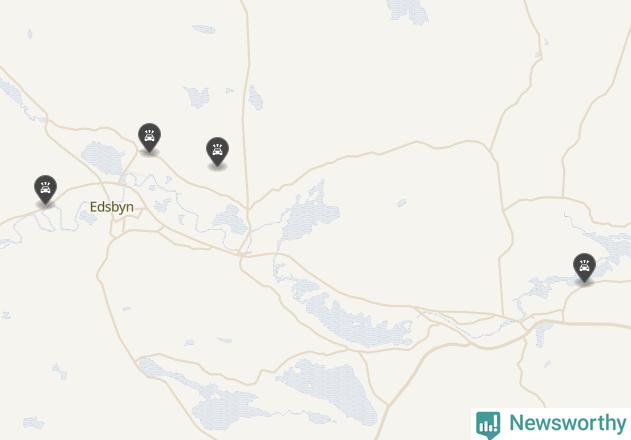The image size is (631, 440).
Task: Click the small narrow lake beside the north-south road
Action: 255,97
